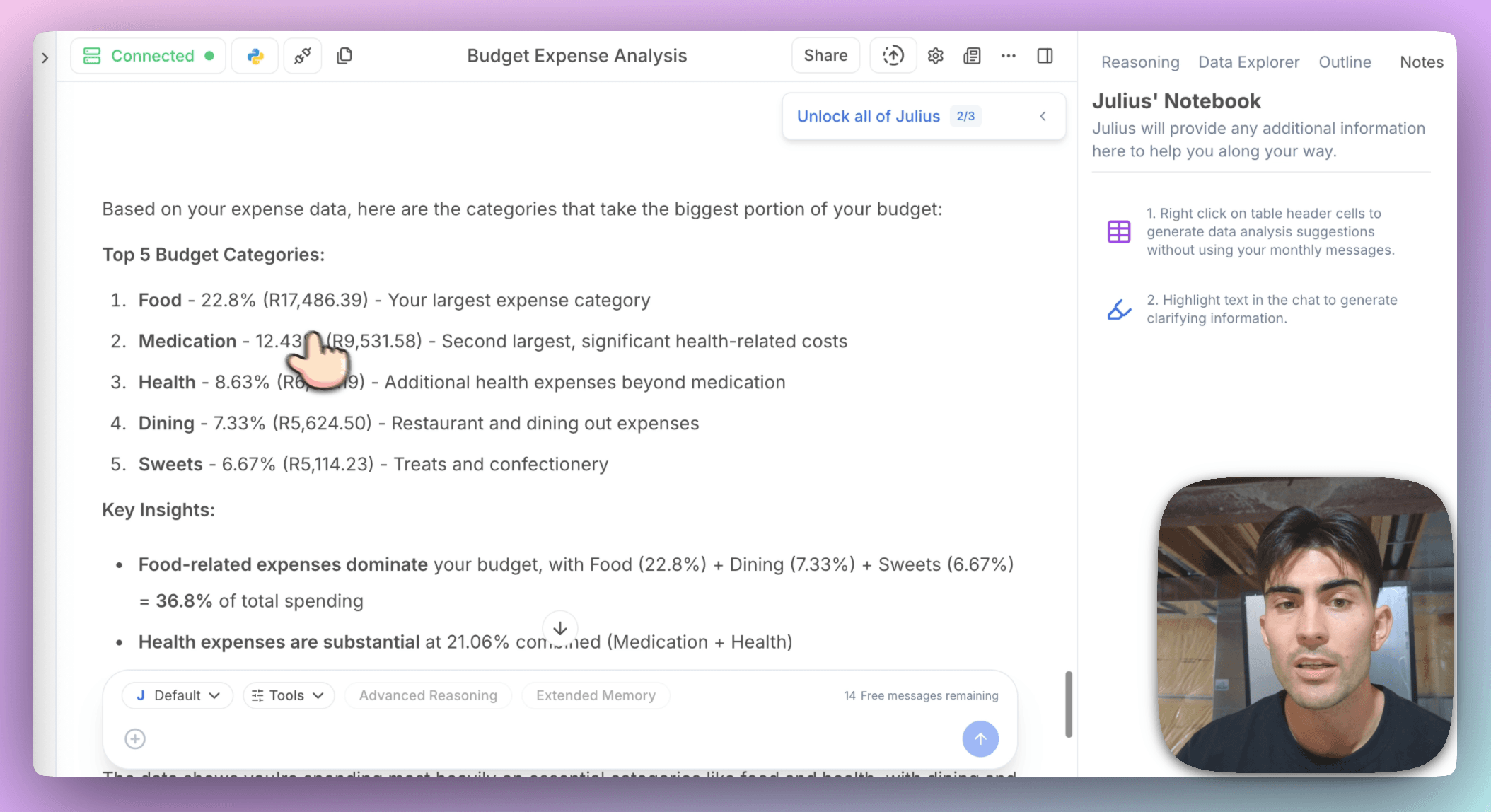Click the Share button
This screenshot has height=812, width=1491.
point(825,55)
